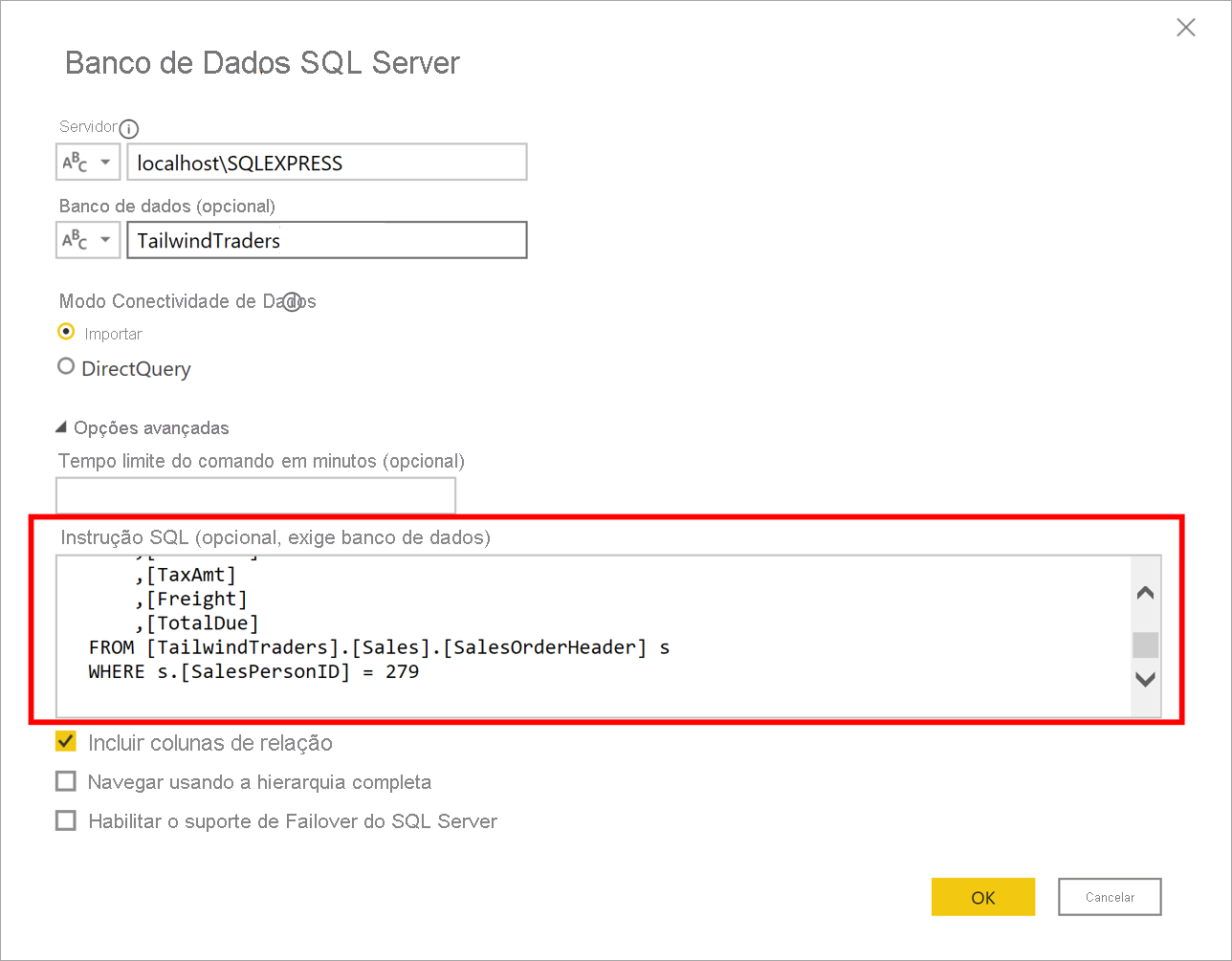
Task: Close the SQL Server database dialog
Action: (x=1185, y=28)
